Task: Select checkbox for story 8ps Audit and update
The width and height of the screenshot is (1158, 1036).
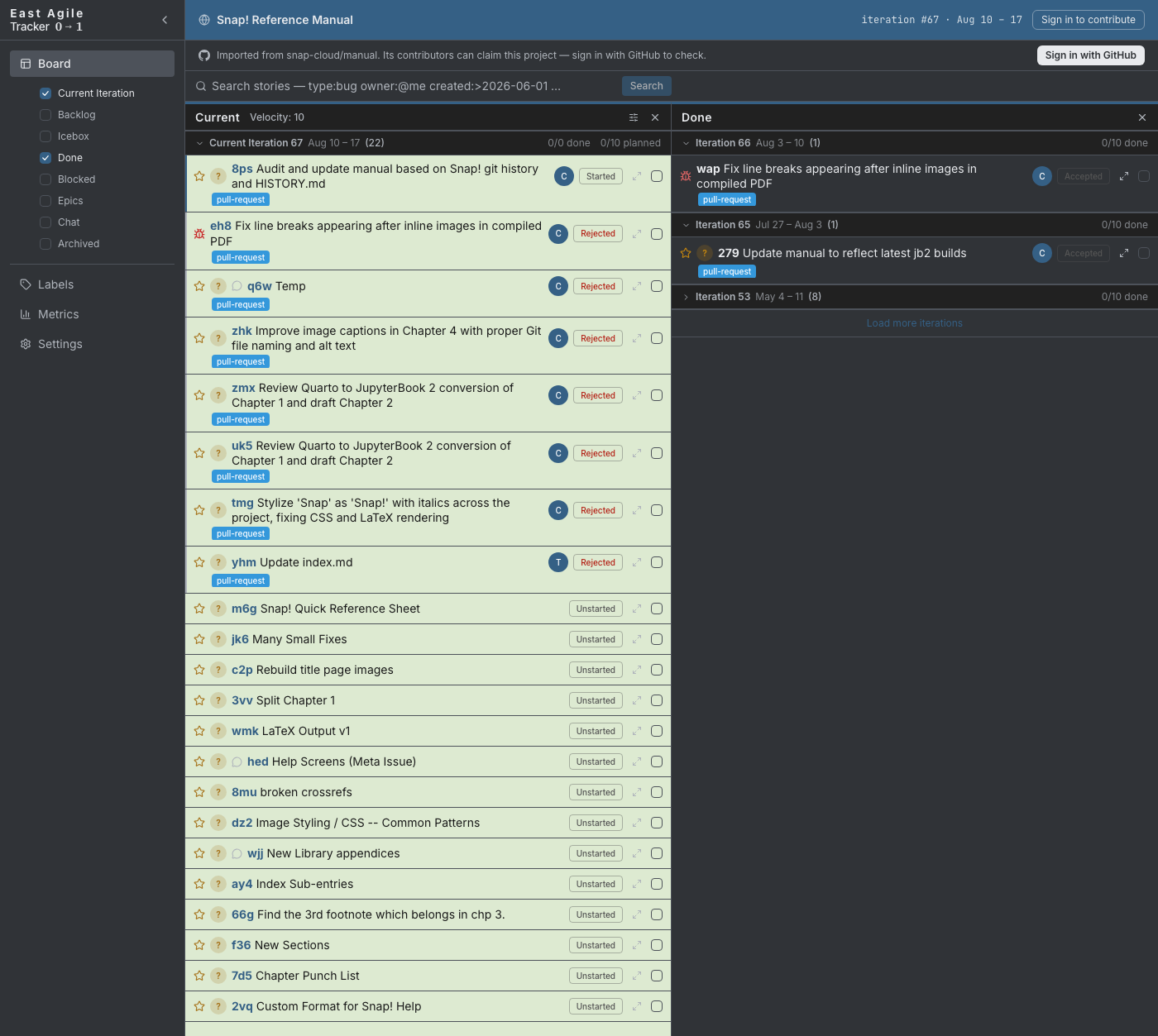Action: point(657,176)
